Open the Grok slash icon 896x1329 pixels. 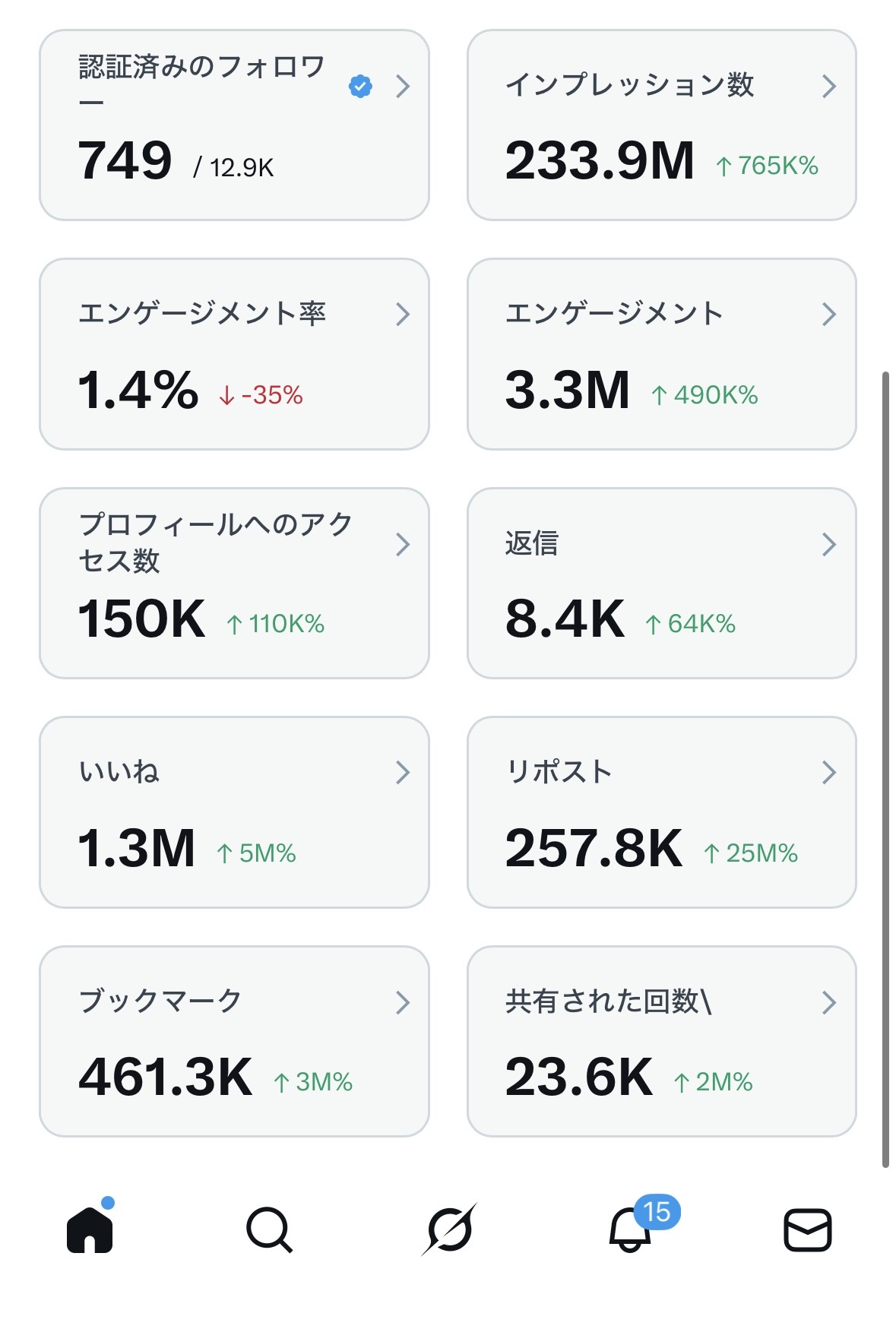coord(449,1229)
